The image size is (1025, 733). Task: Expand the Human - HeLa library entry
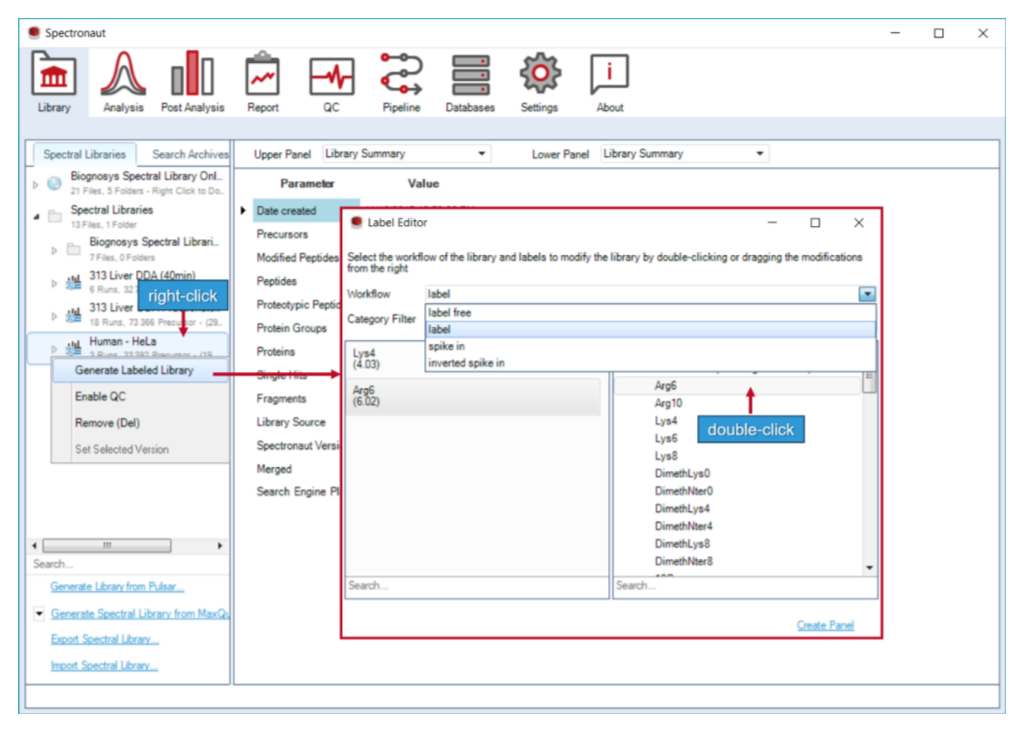coord(54,349)
